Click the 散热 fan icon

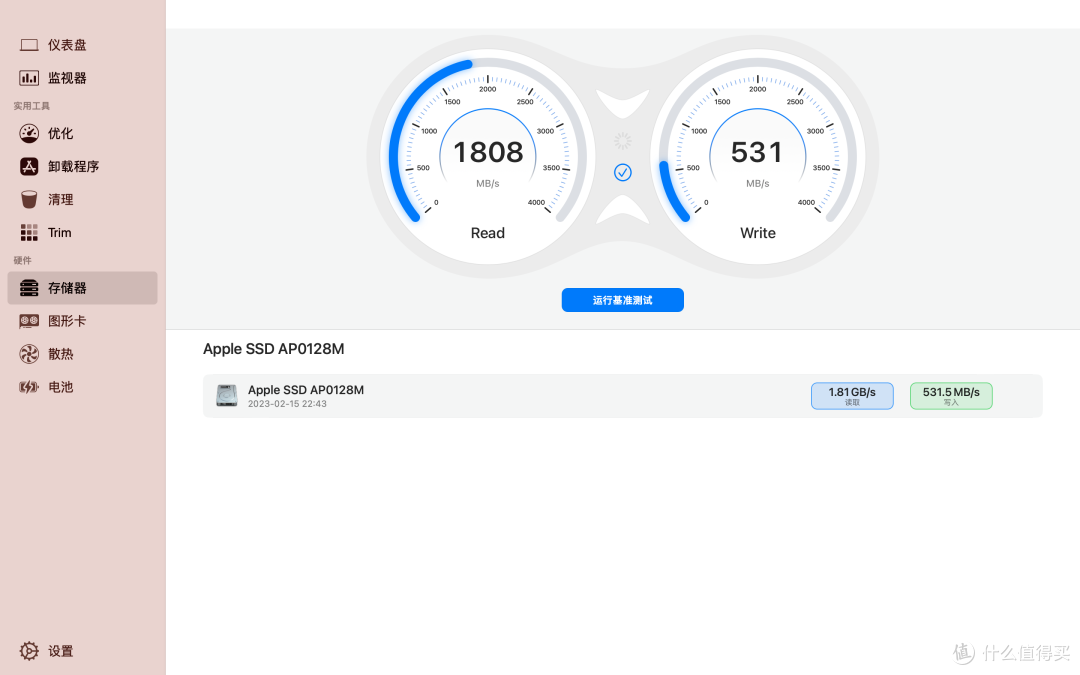coord(29,353)
